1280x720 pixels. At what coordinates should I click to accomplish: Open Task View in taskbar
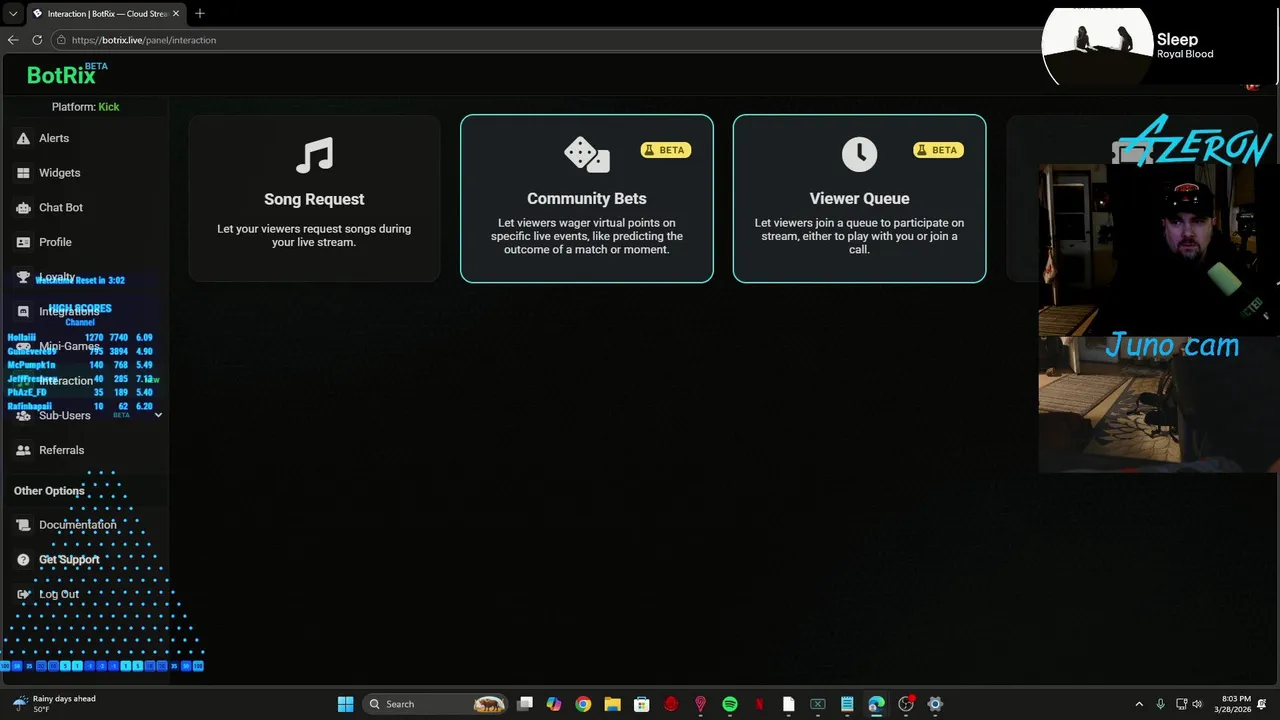525,704
